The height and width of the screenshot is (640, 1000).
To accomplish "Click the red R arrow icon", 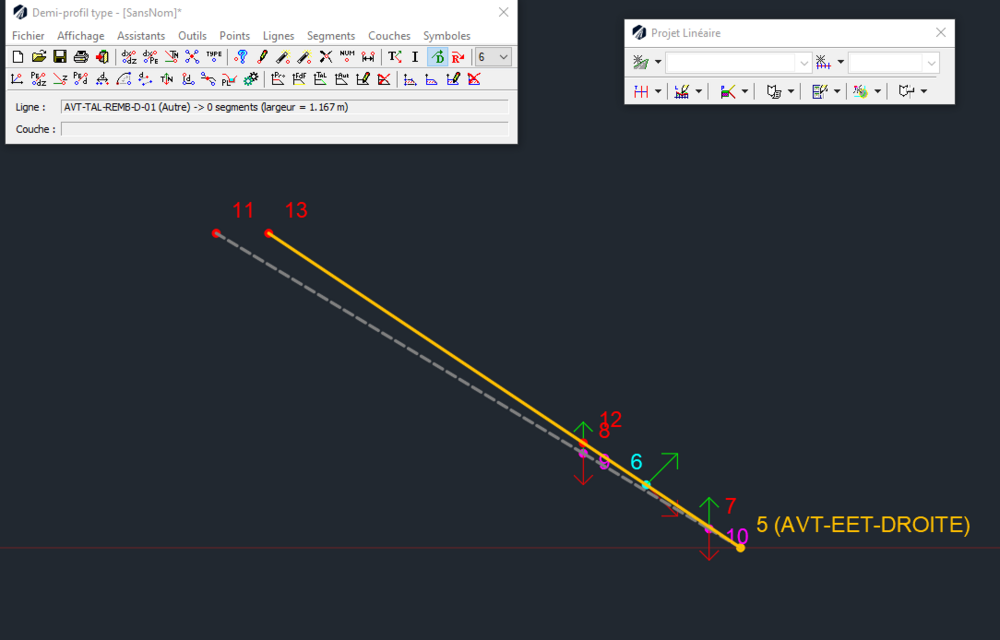I will [458, 57].
